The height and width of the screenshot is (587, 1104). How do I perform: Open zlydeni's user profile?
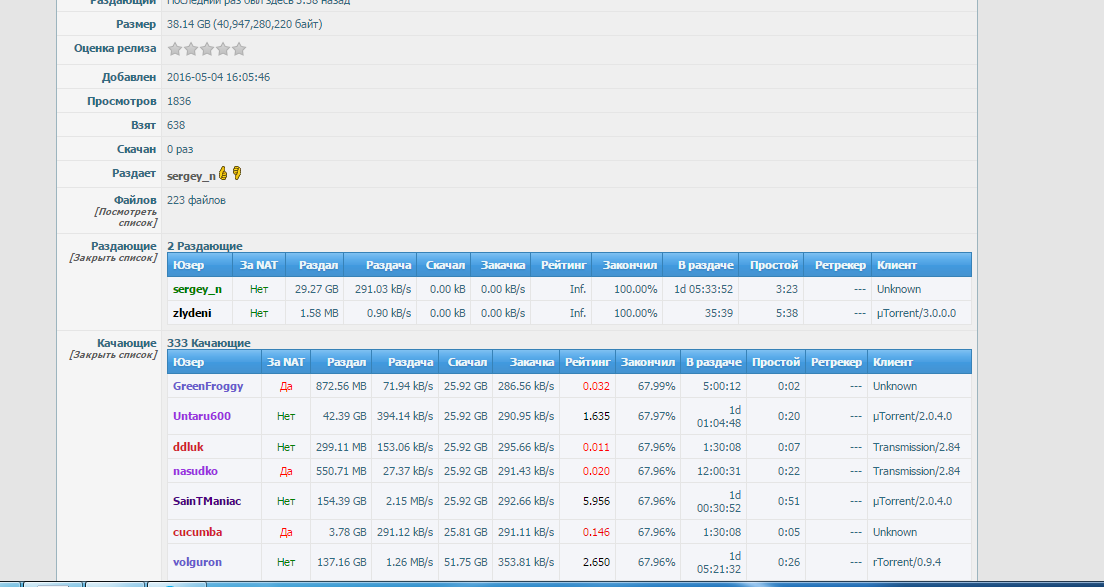192,313
